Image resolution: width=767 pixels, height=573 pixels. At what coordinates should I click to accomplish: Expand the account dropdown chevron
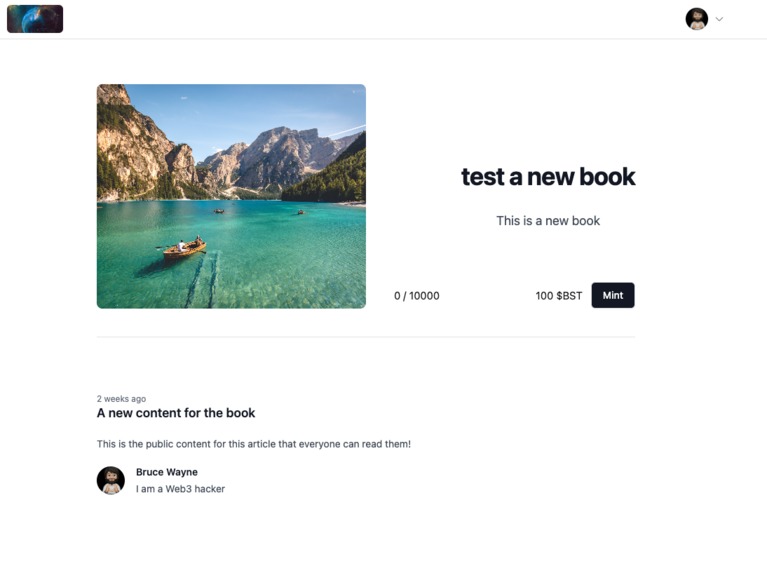[719, 19]
